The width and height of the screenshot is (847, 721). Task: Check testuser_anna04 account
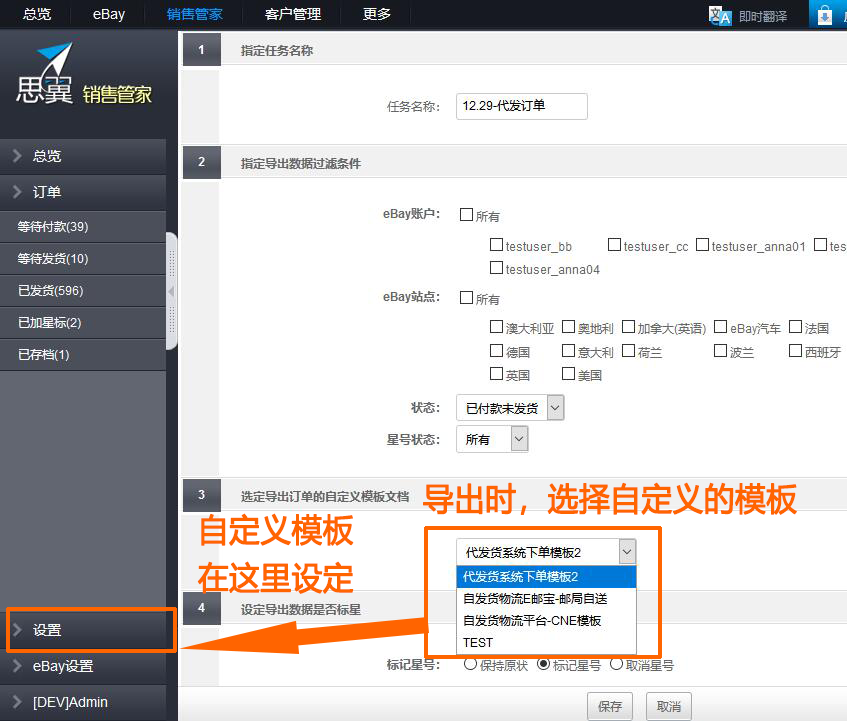point(496,267)
